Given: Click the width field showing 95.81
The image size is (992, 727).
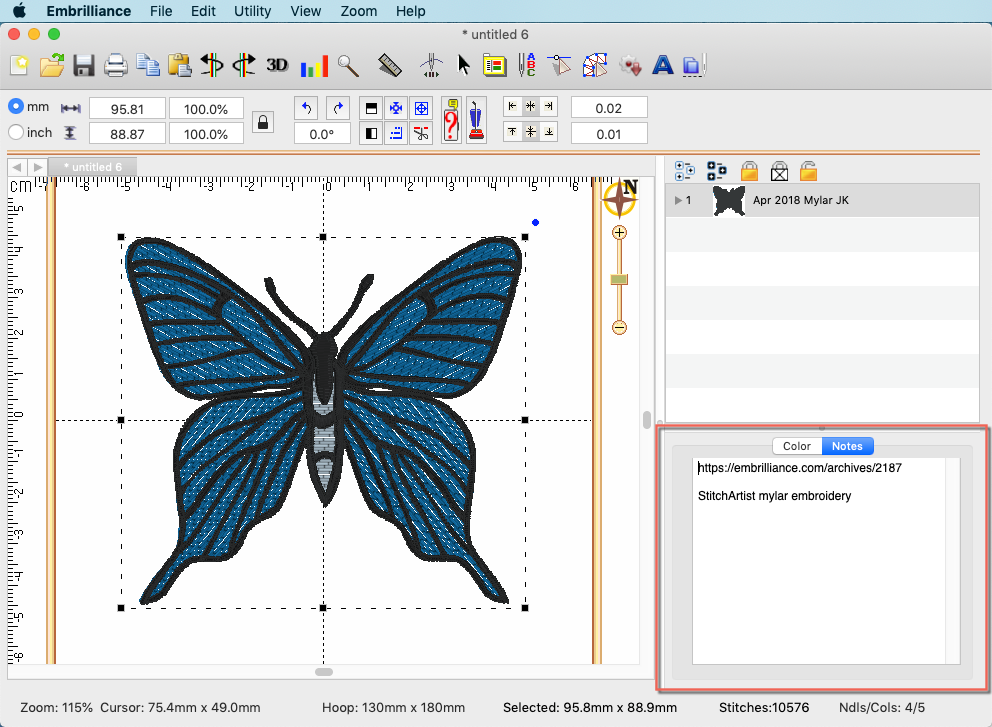Looking at the screenshot, I should point(127,108).
